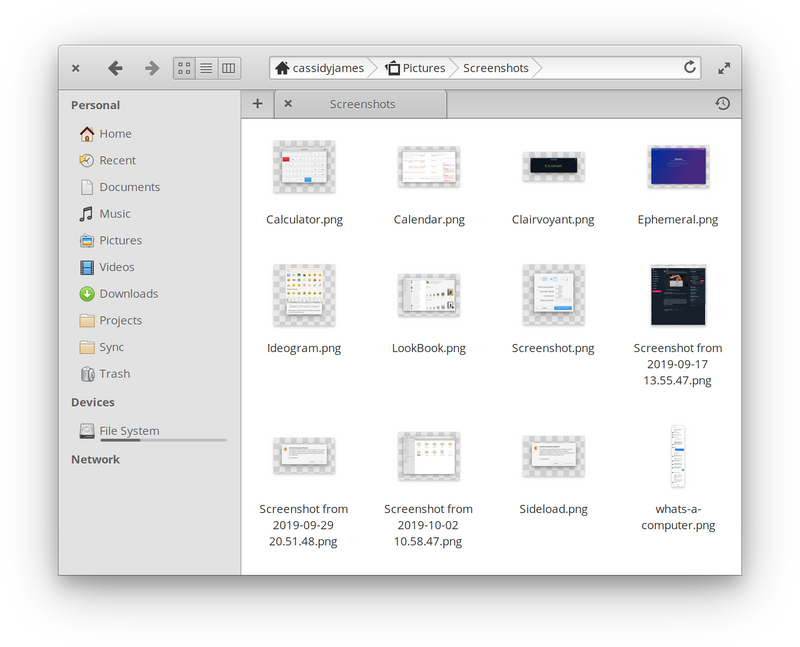Viewport: 800px width, 647px height.
Task: Select whats-a-computer.png thumbnail
Action: point(678,456)
